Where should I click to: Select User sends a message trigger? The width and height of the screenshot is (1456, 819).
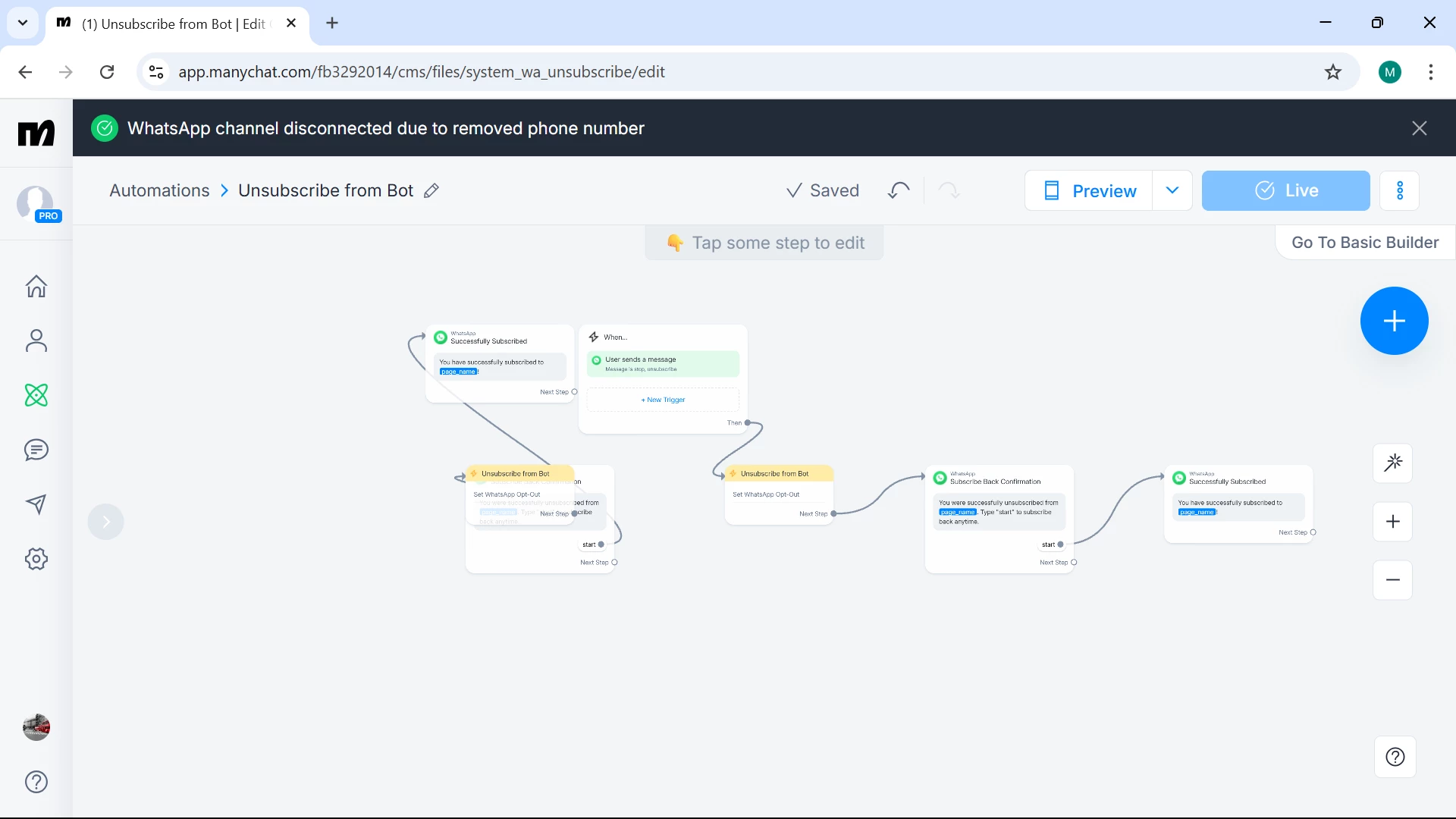pos(663,364)
